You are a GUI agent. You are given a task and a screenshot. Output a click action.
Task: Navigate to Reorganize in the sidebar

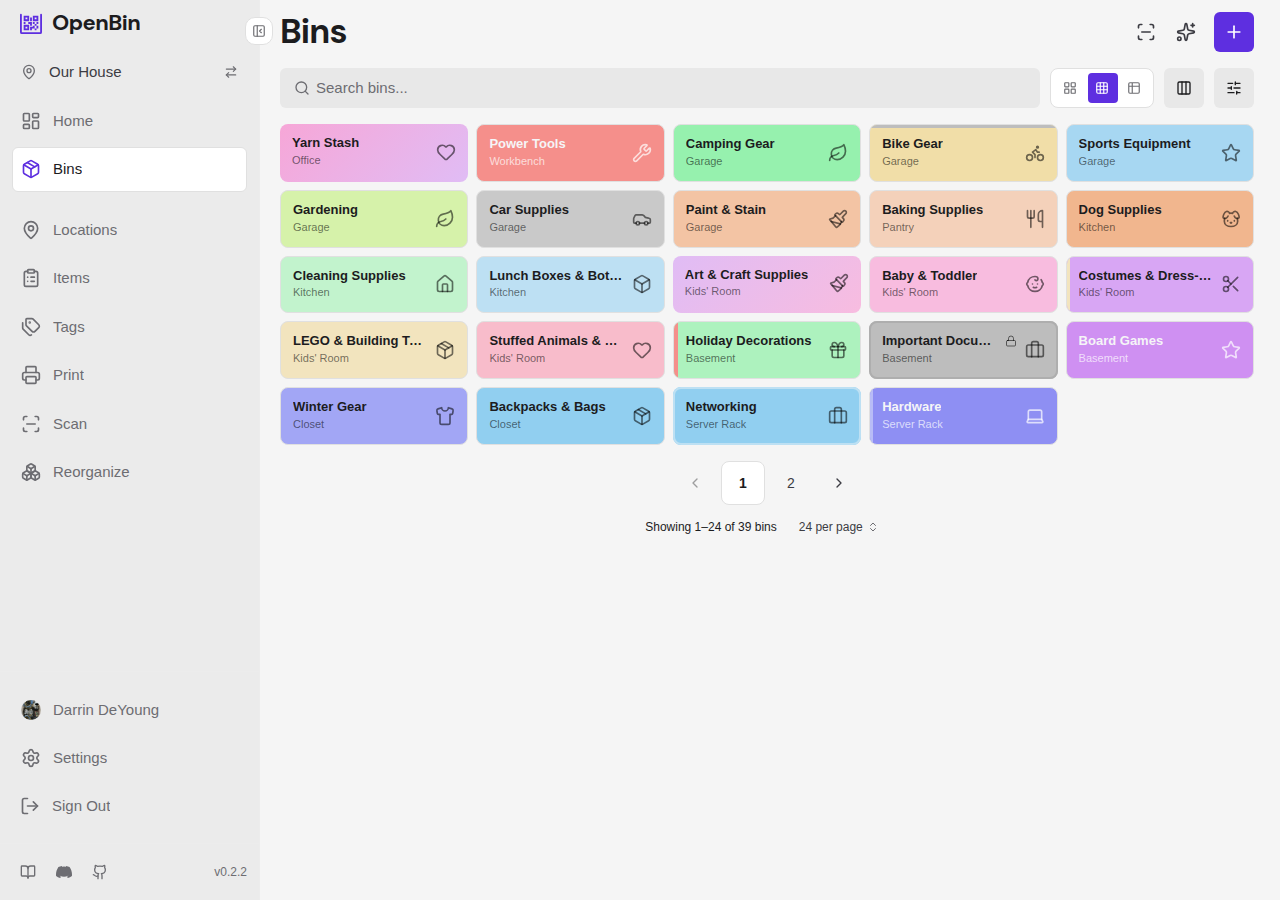coord(91,472)
